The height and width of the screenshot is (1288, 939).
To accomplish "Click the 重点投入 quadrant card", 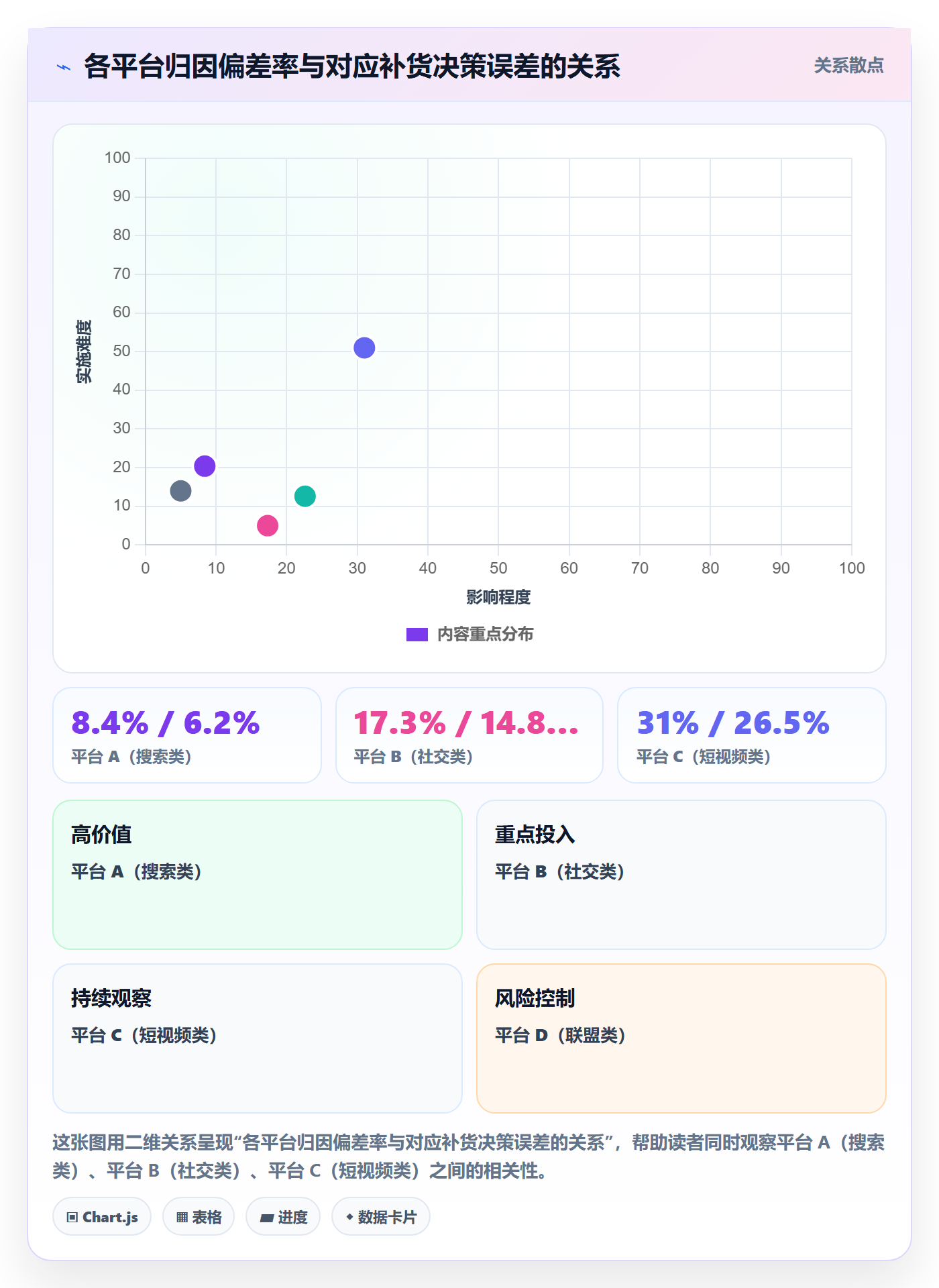I will click(681, 874).
